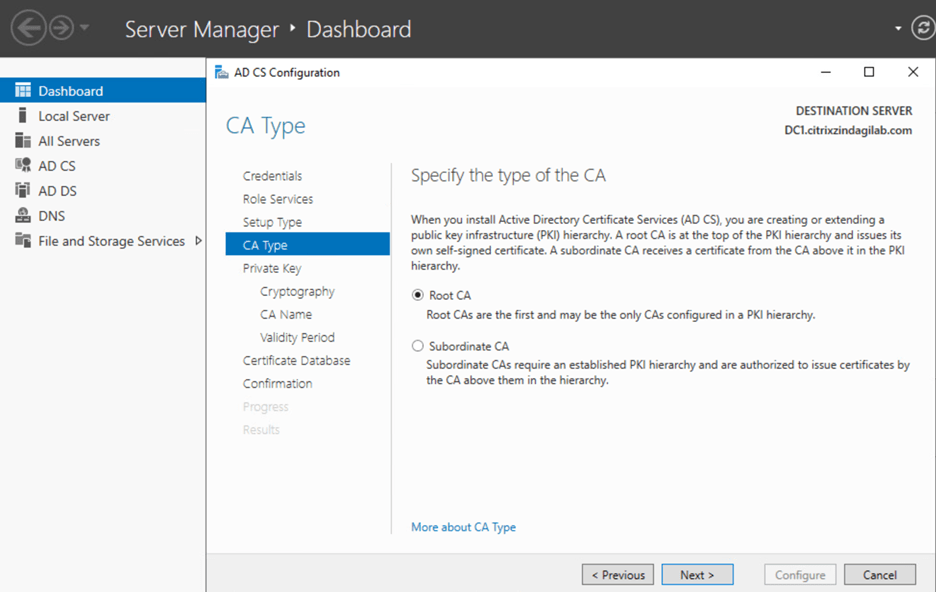The width and height of the screenshot is (936, 592).
Task: Click the Specify the type of the CA heading
Action: coord(508,175)
